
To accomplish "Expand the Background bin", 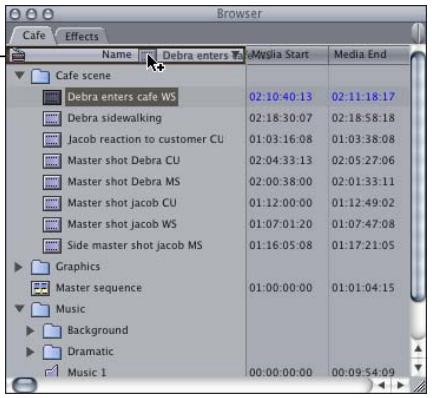I will (x=30, y=331).
